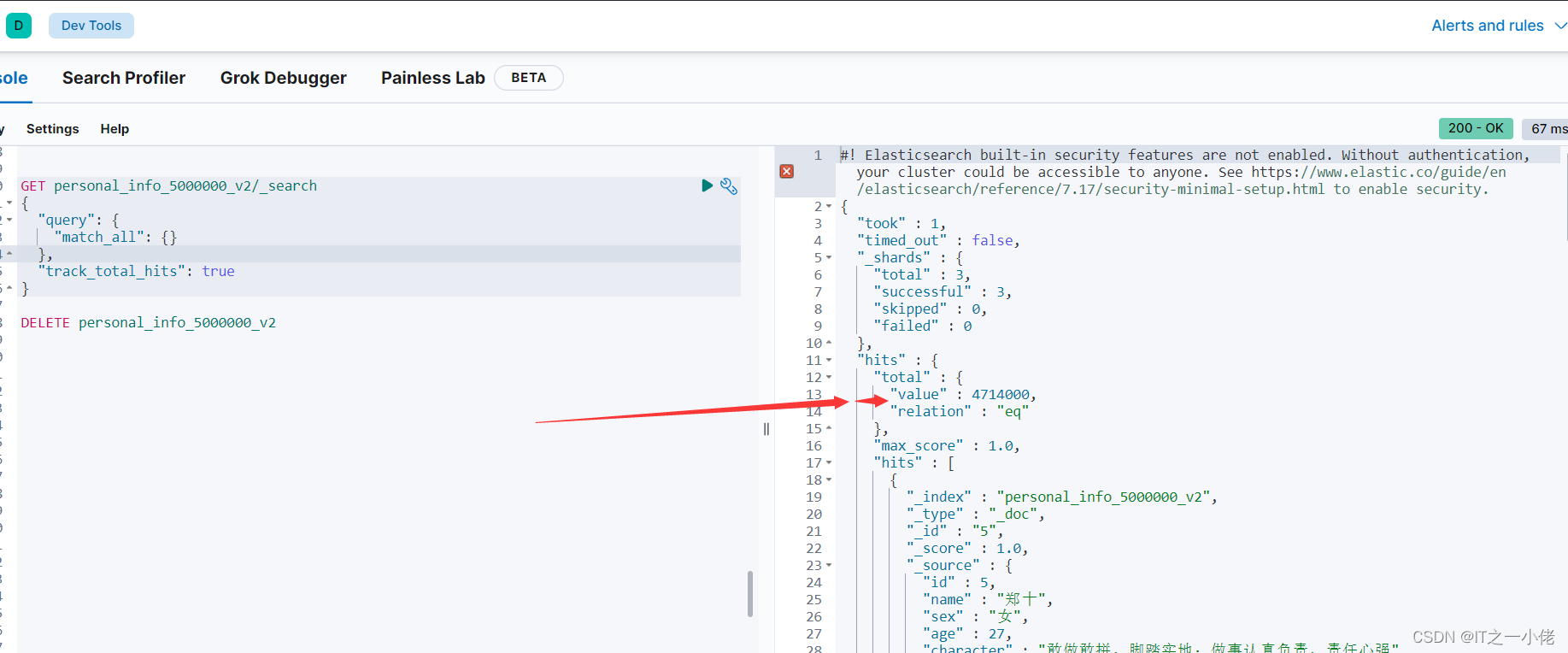
Task: Click the 200 - OK status badge
Action: (1476, 128)
